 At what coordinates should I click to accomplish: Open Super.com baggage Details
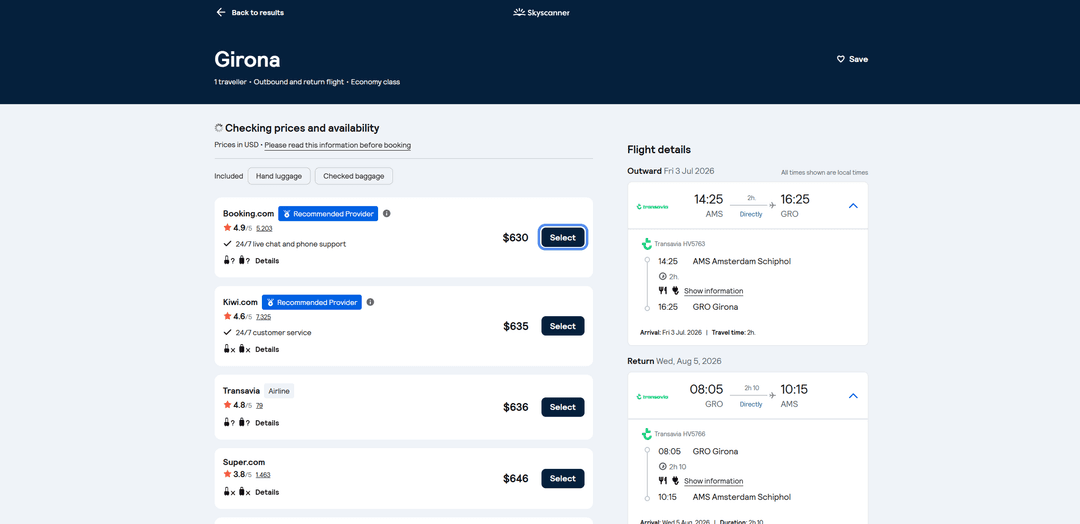click(x=267, y=492)
